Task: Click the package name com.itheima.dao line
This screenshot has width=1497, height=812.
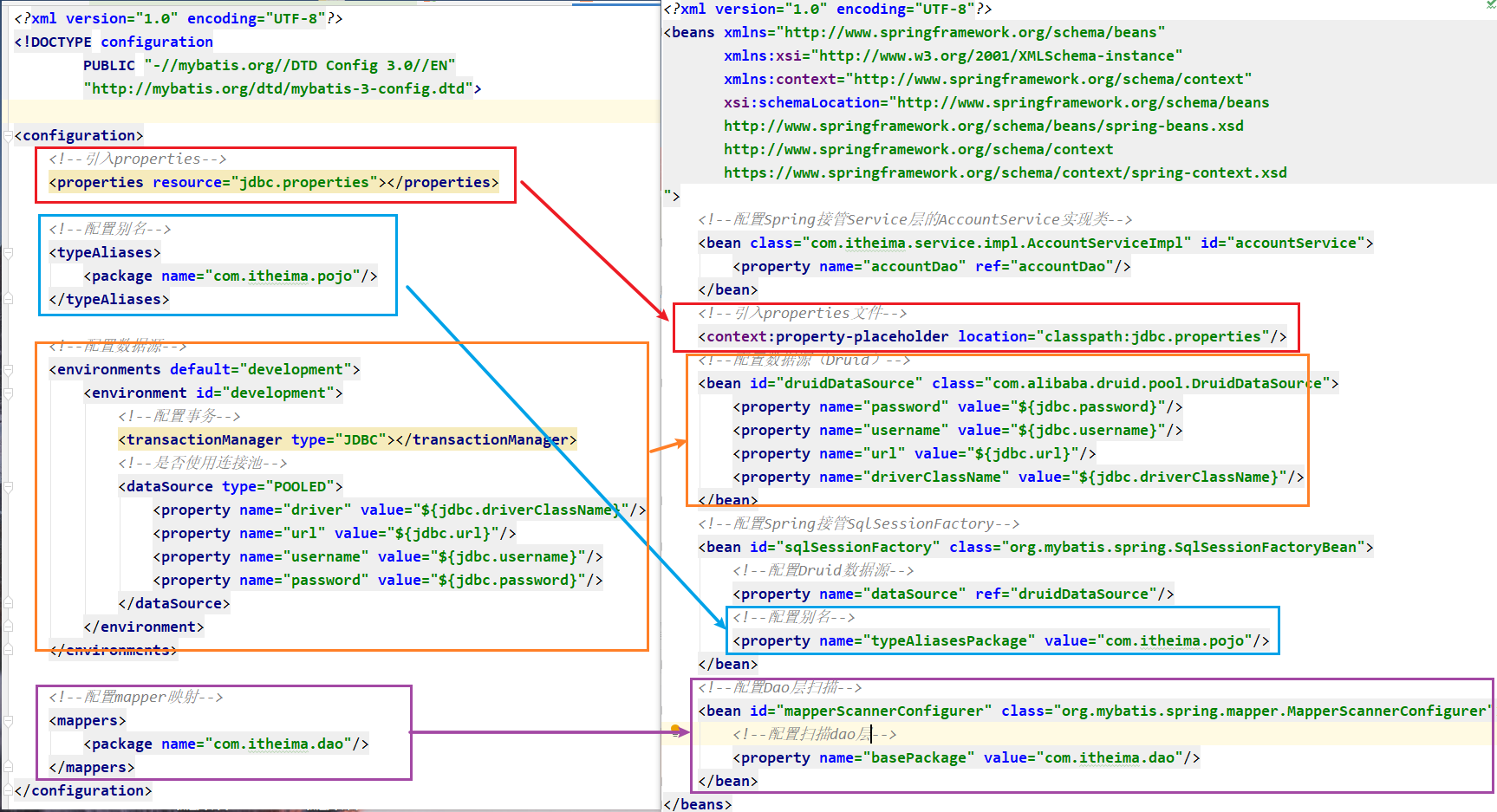Action: 226,744
